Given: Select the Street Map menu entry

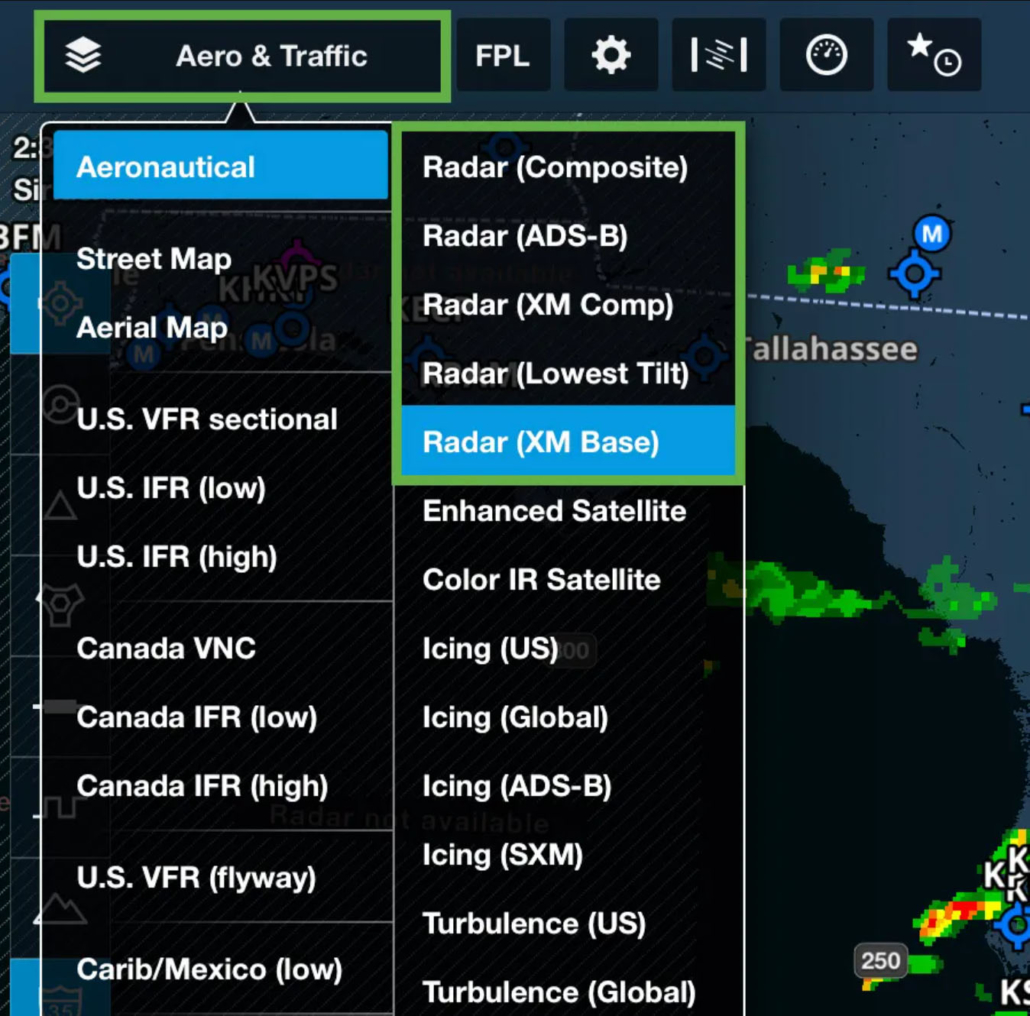Looking at the screenshot, I should pos(153,258).
